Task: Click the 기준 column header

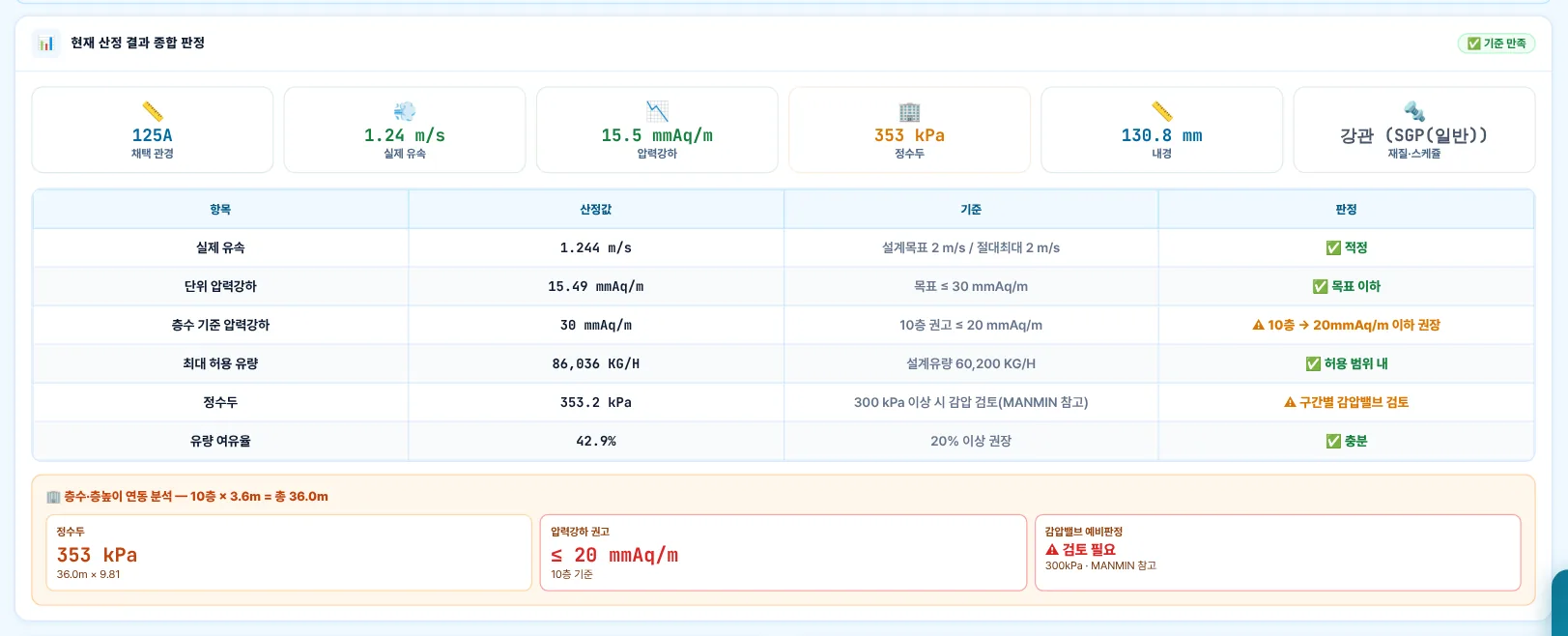Action: point(971,210)
